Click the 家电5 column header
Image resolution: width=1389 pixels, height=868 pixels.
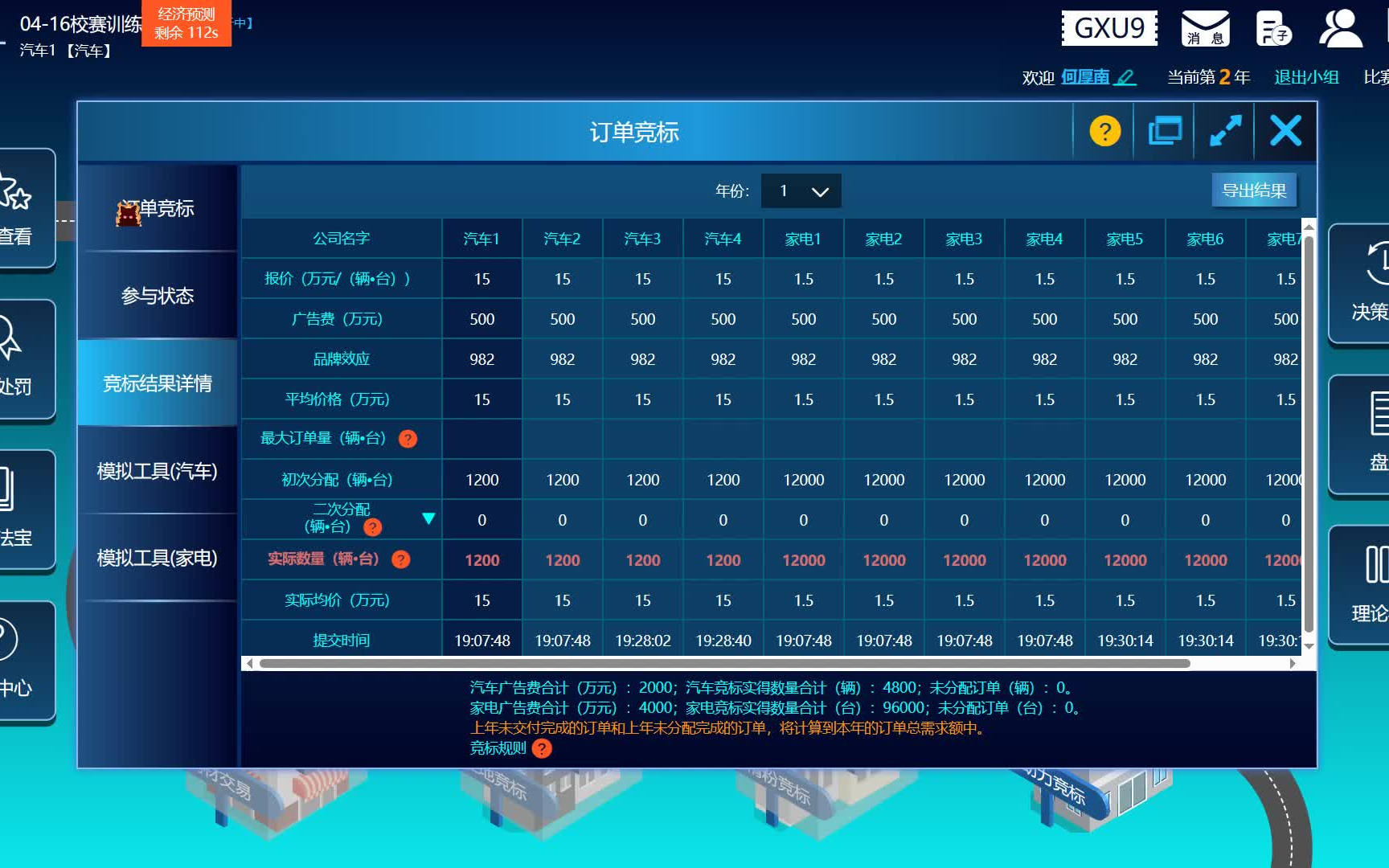tap(1125, 239)
